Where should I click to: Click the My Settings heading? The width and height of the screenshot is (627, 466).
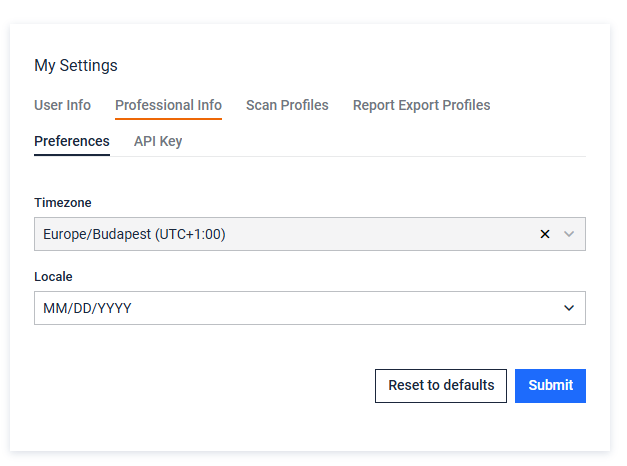click(x=76, y=66)
